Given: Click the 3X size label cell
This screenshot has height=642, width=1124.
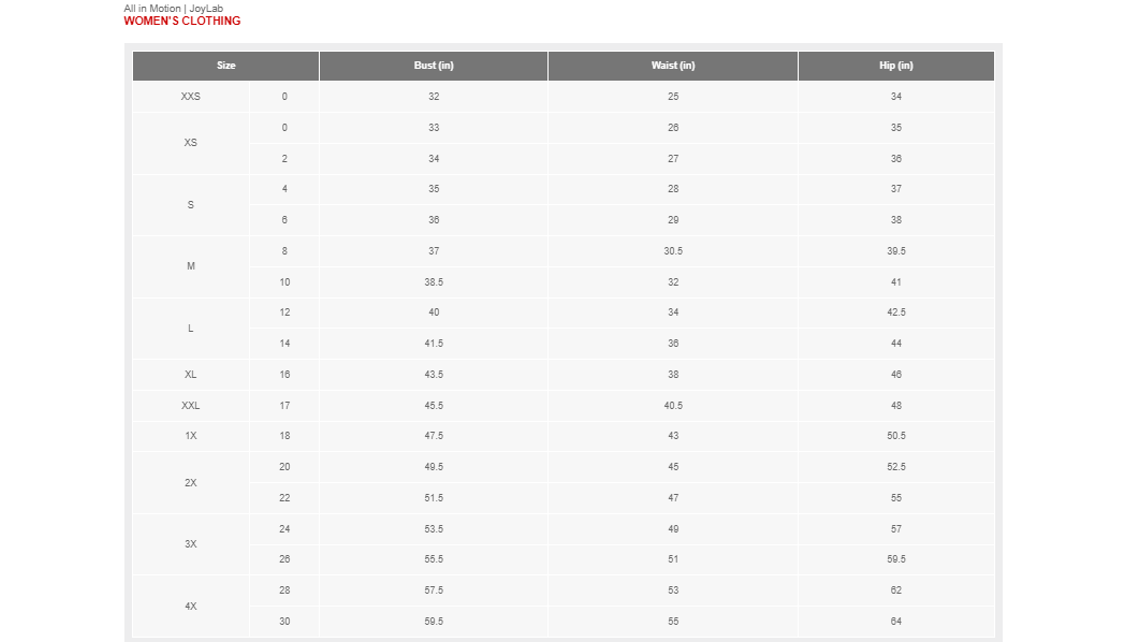Looking at the screenshot, I should [191, 544].
